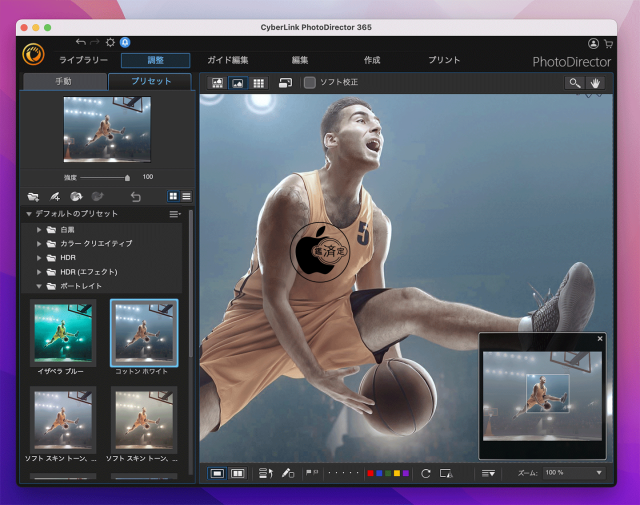Open the settings gear icon
The height and width of the screenshot is (505, 640).
tap(110, 42)
